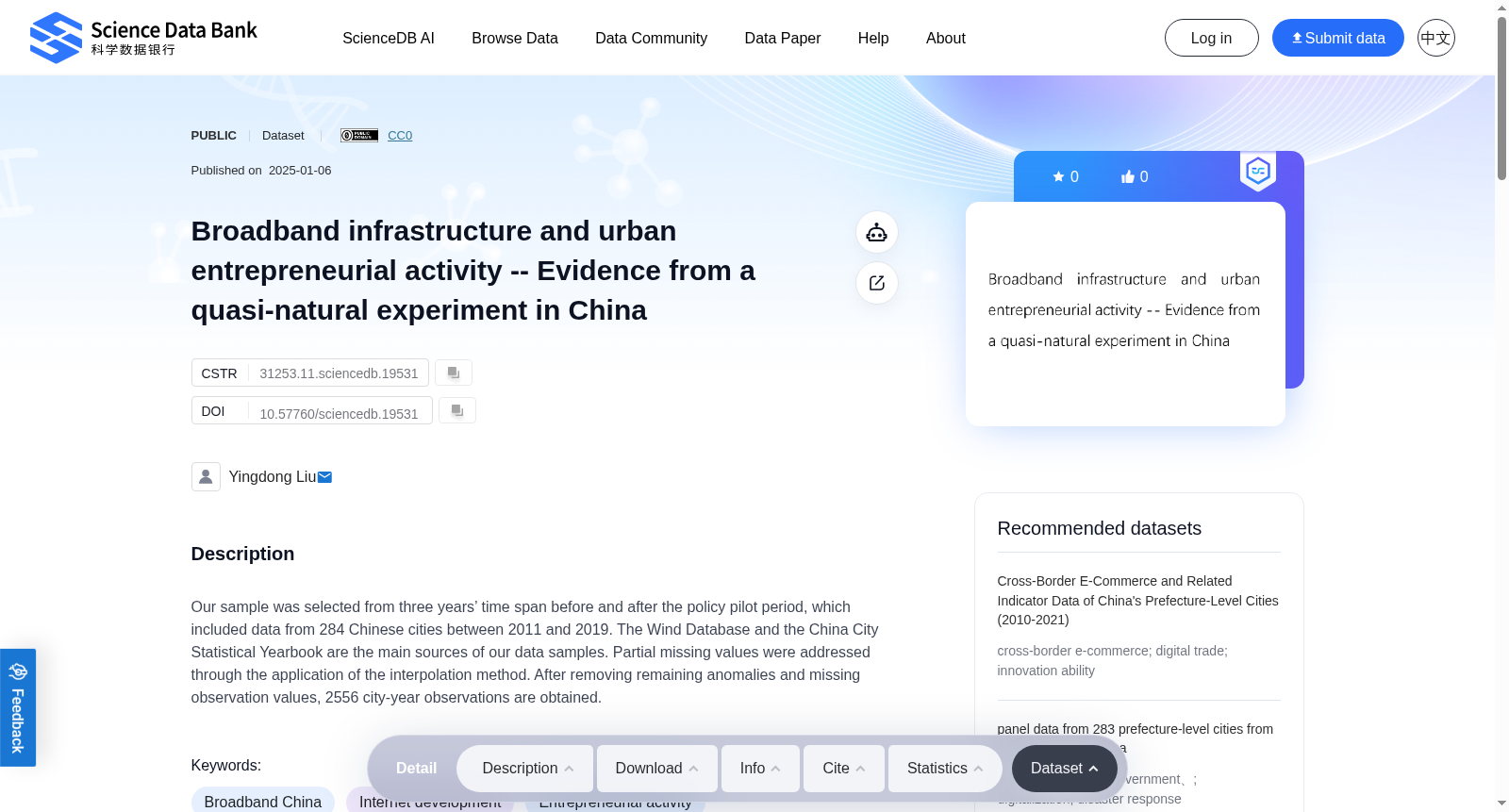
Task: Jump to the Statistics section
Action: coord(945,769)
